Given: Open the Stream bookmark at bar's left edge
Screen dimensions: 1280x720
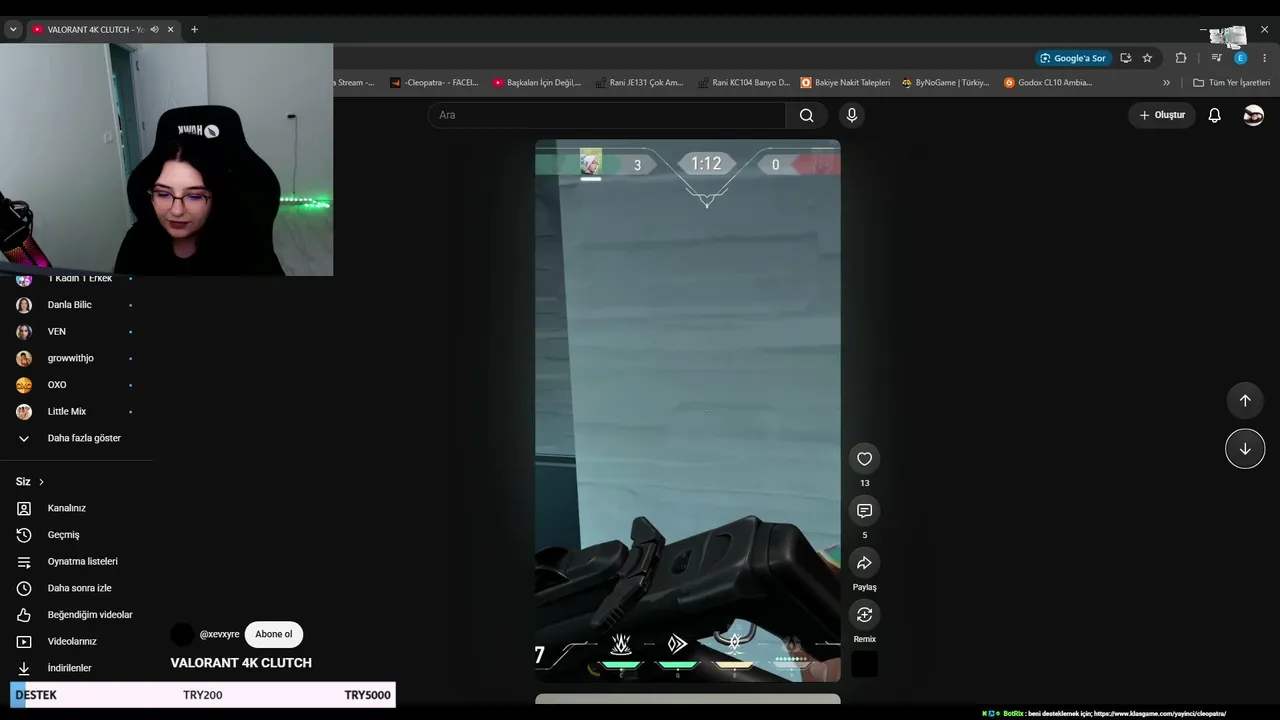Looking at the screenshot, I should (x=355, y=83).
